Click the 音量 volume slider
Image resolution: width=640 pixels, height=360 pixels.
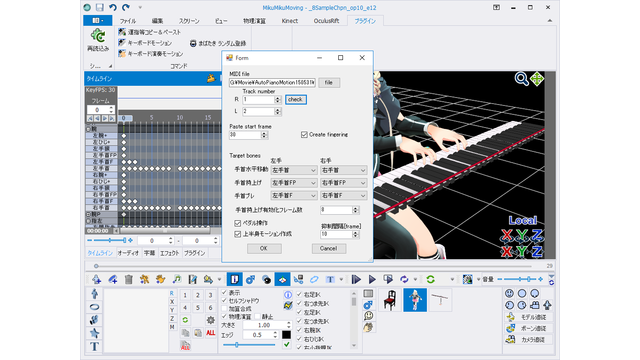tap(521, 279)
